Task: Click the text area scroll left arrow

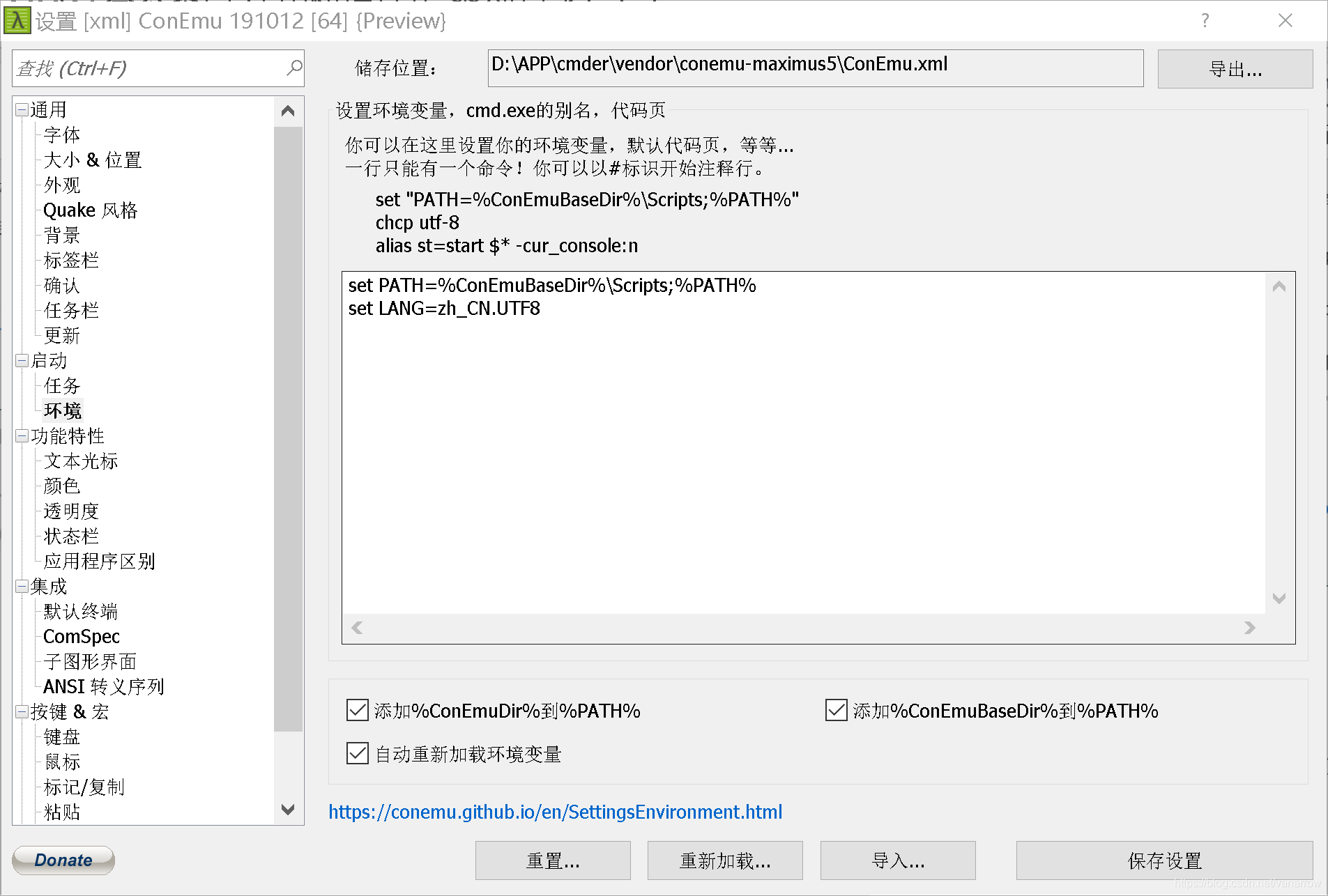Action: pyautogui.click(x=357, y=628)
